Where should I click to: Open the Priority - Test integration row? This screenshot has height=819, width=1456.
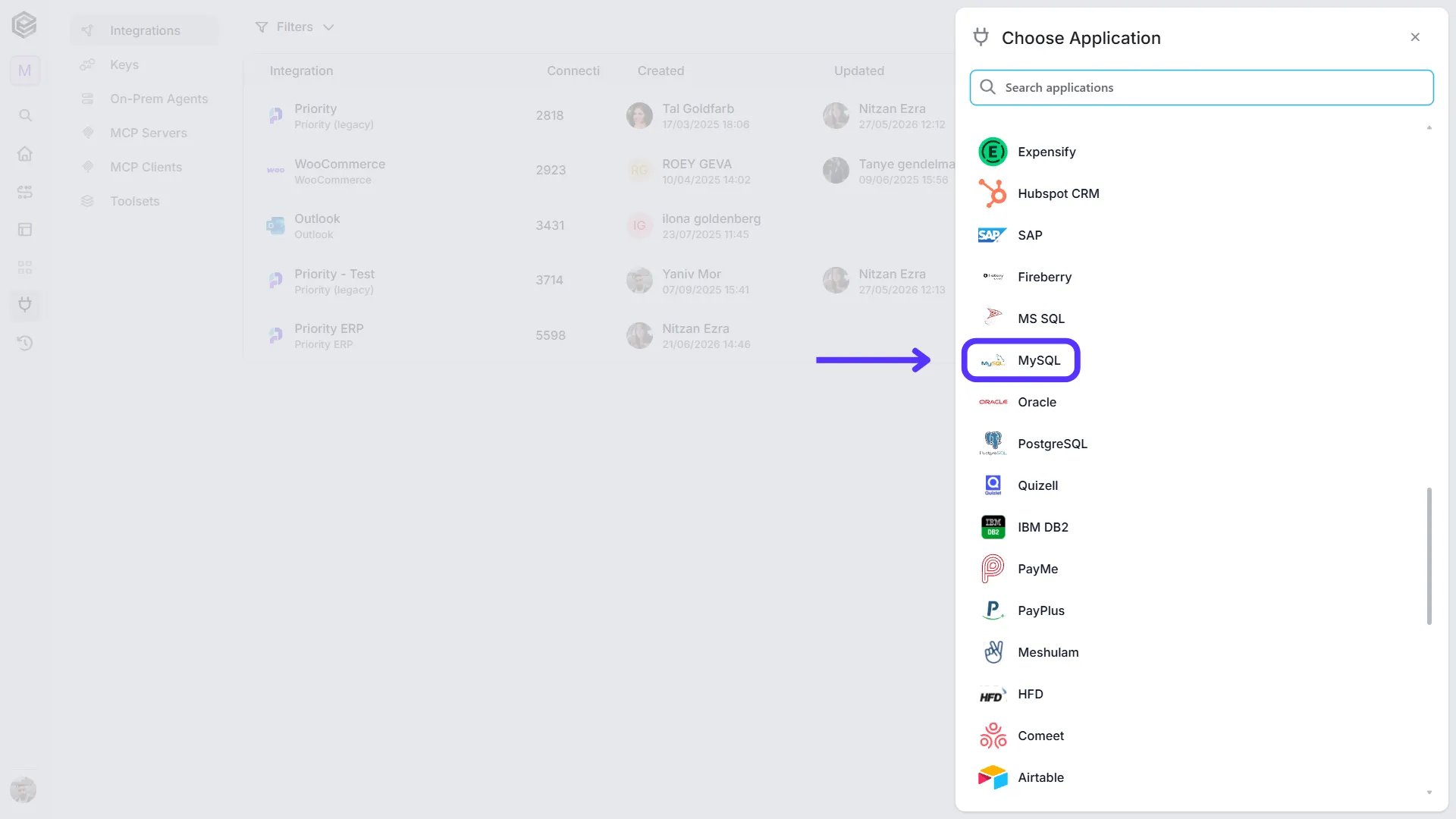[x=599, y=281]
